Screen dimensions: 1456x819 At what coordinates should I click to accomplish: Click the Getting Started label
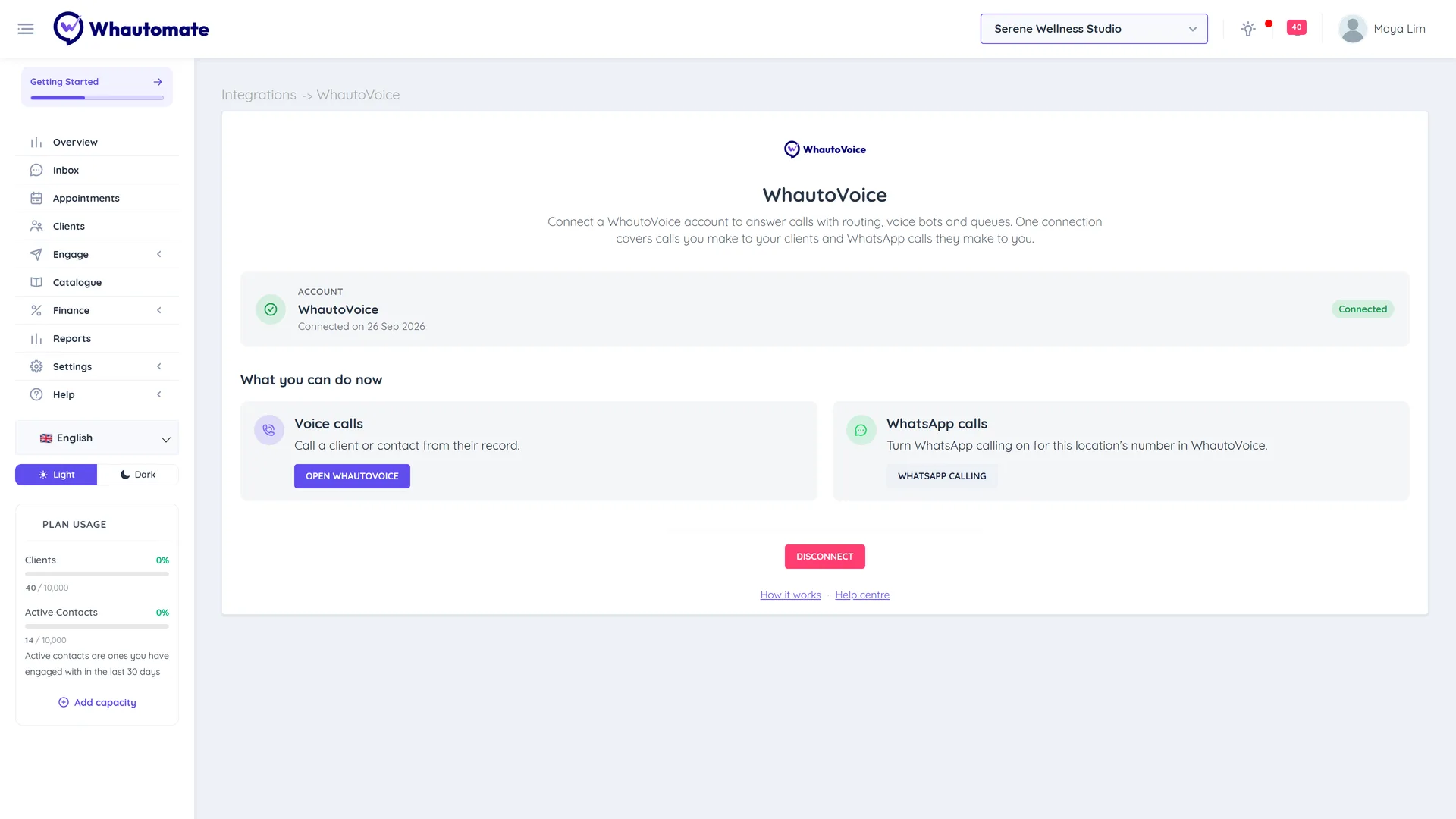[x=64, y=82]
